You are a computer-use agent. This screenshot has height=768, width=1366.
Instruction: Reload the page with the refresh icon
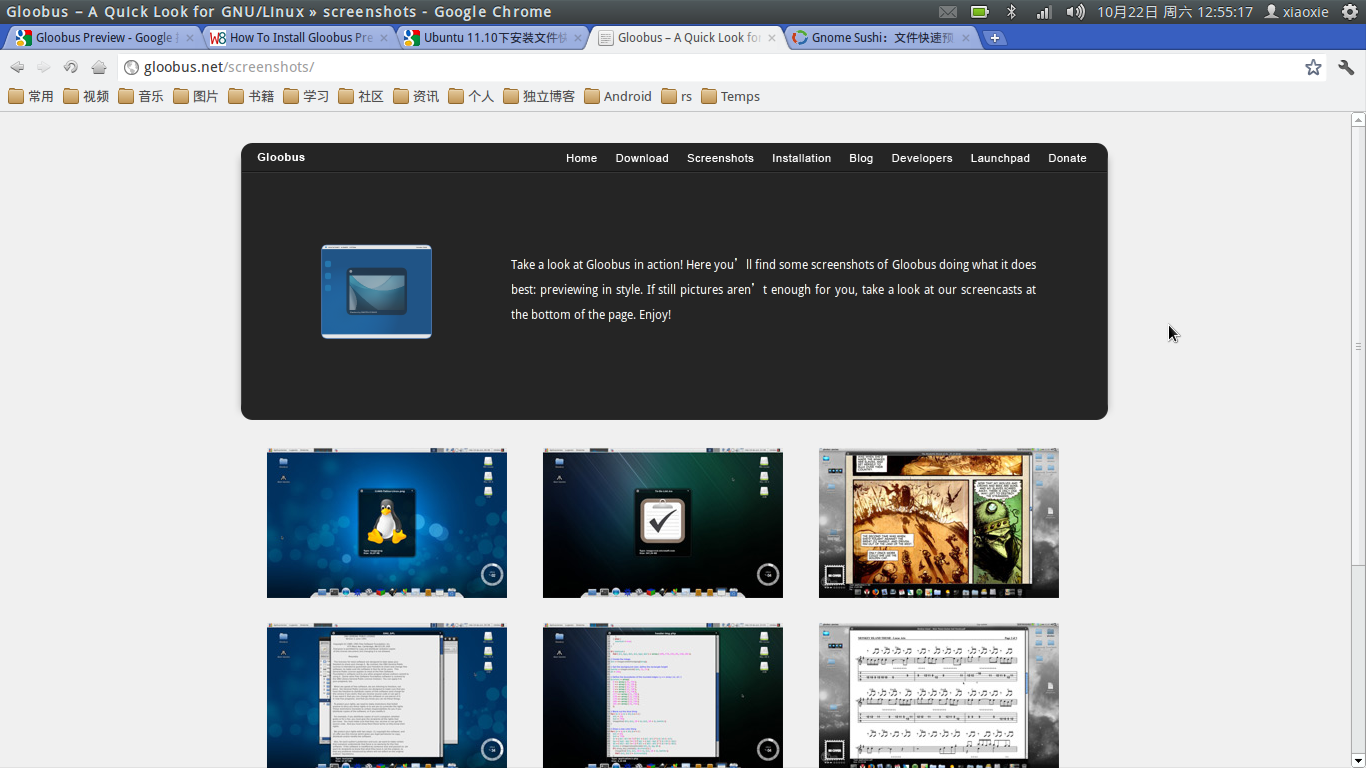[70, 67]
